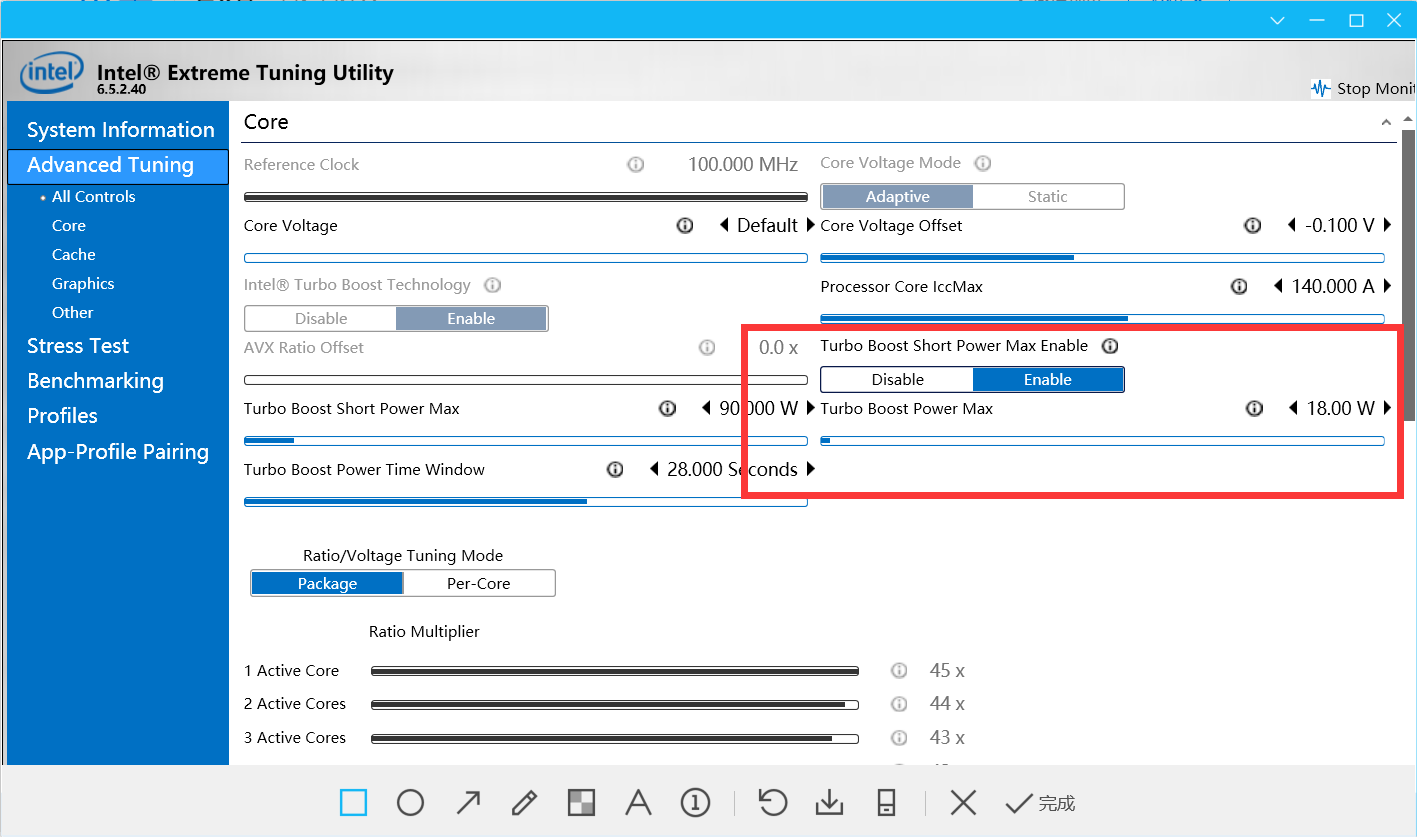This screenshot has width=1417, height=837.
Task: Decrease Core Voltage Offset with left arrow
Action: pos(1292,226)
